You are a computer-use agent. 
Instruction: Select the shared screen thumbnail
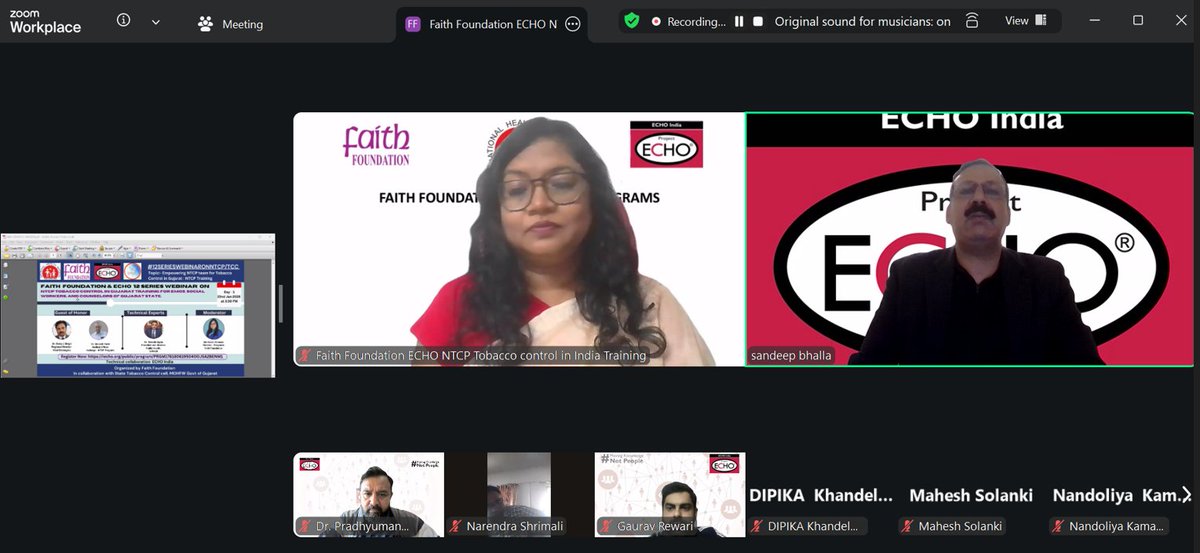(138, 305)
